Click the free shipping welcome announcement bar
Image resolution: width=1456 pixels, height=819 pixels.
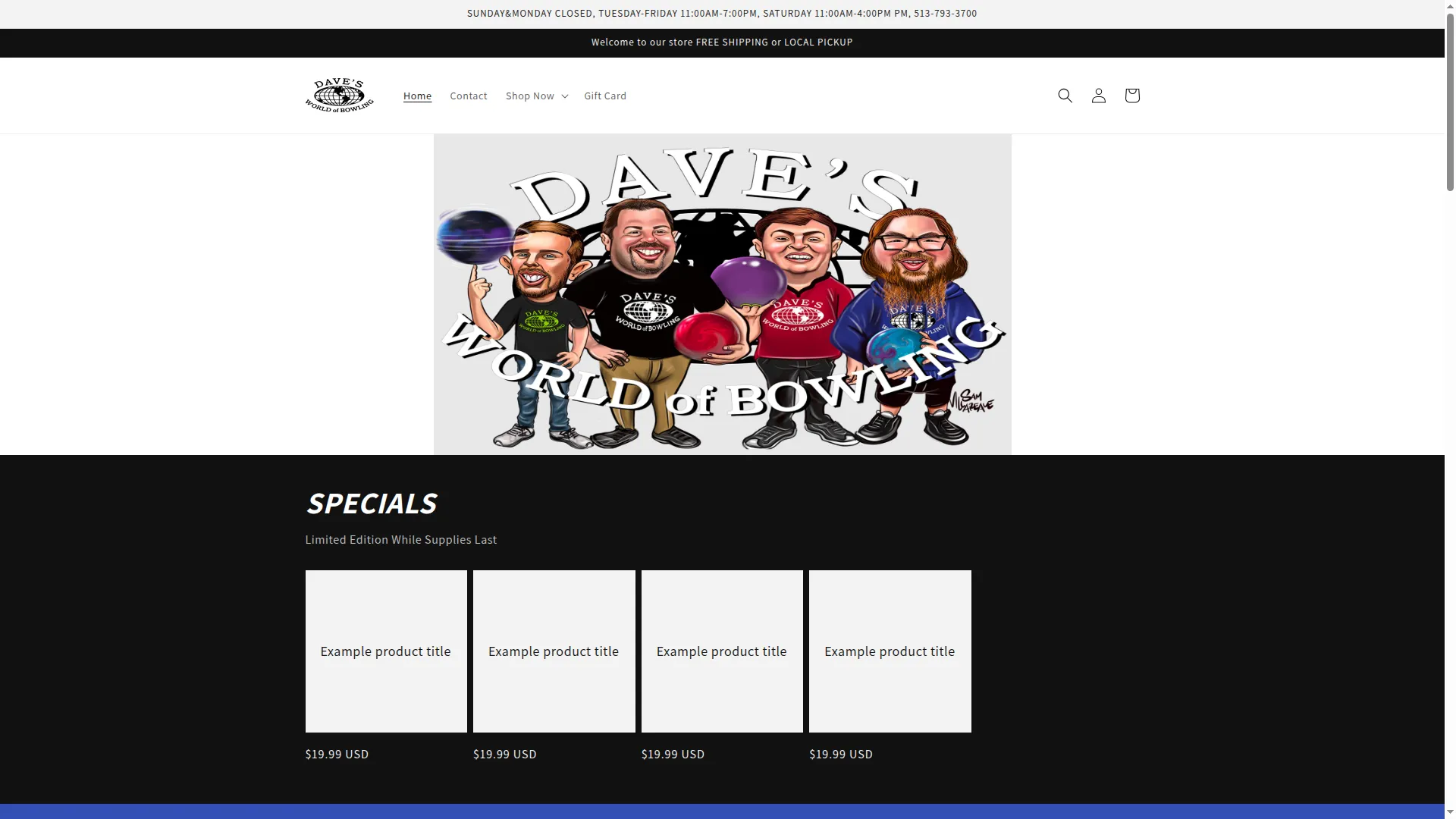tap(722, 42)
